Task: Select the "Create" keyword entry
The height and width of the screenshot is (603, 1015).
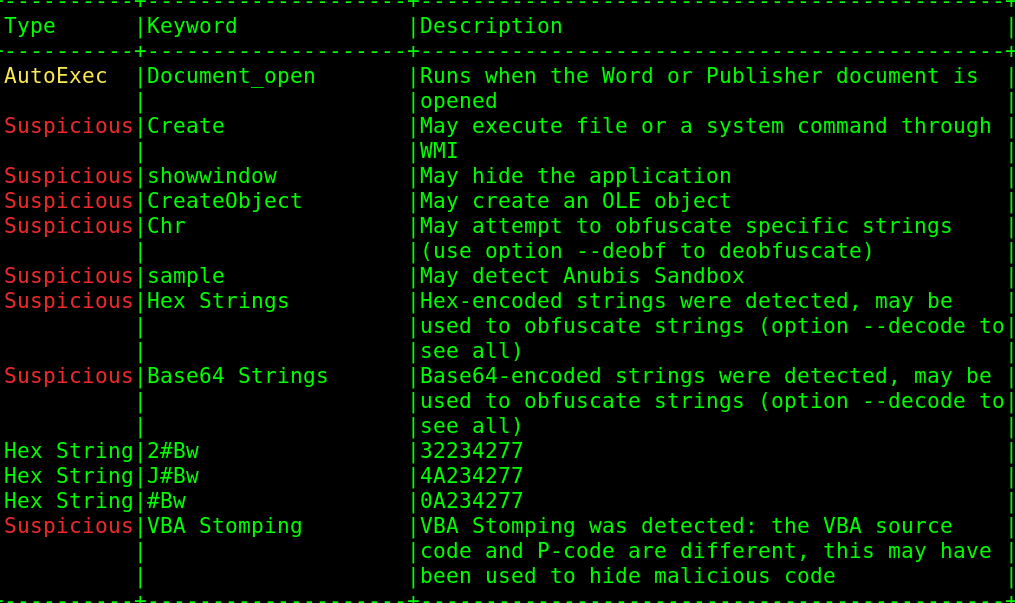Action: click(186, 127)
